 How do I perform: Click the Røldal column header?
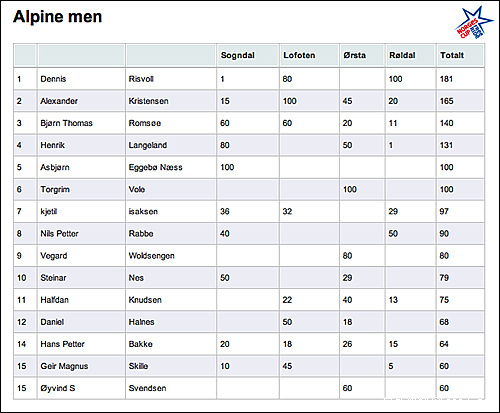[402, 55]
